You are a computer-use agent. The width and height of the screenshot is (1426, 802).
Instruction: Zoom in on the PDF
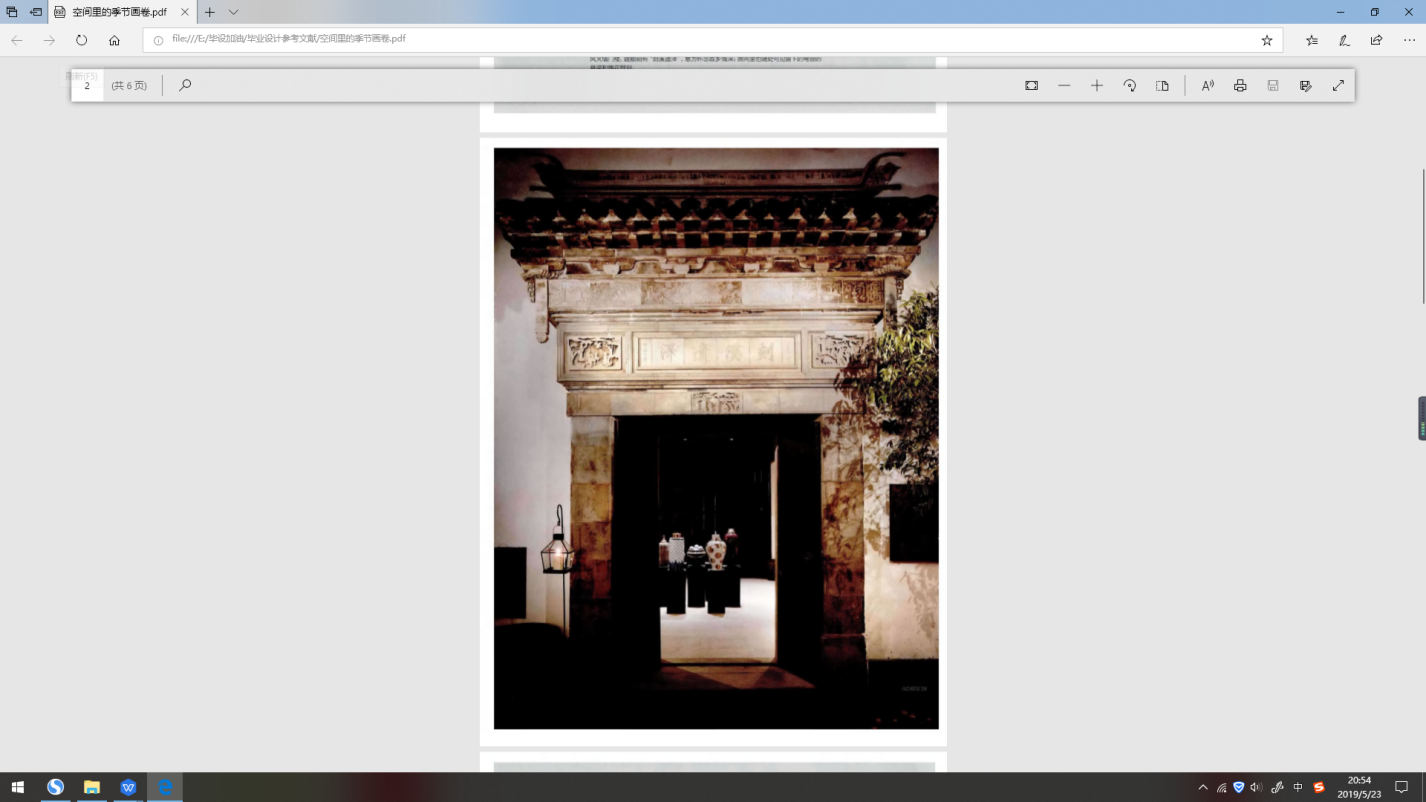tap(1097, 86)
